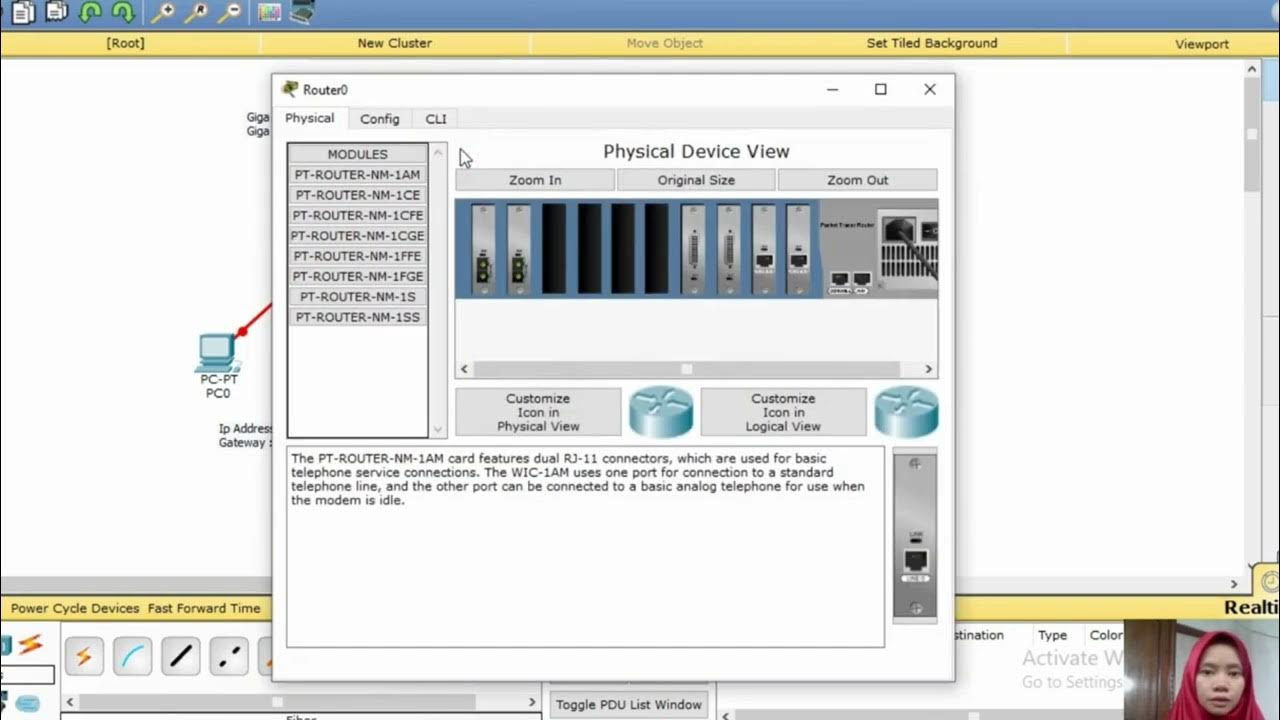Click cable list right scroll arrow
Image resolution: width=1280 pixels, height=720 pixels.
tap(534, 703)
